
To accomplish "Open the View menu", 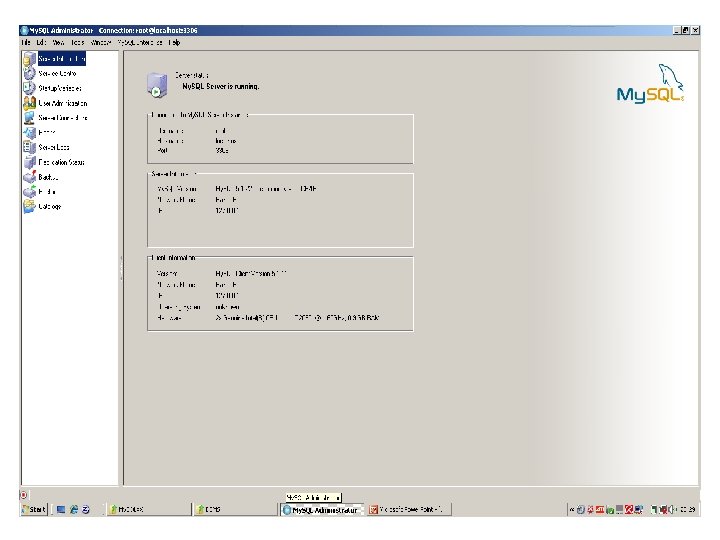I will click(x=58, y=42).
